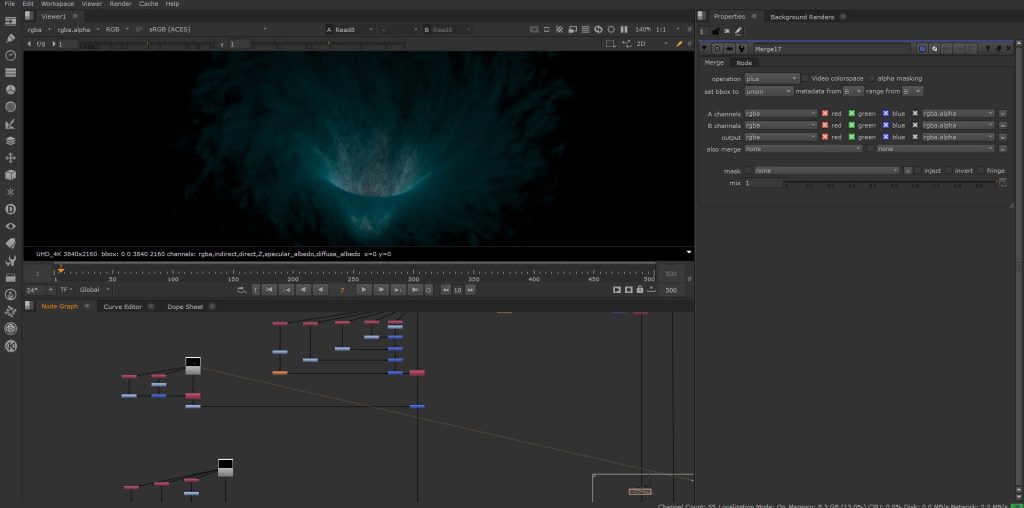Float the Merge17 properties panel

pyautogui.click(x=999, y=49)
